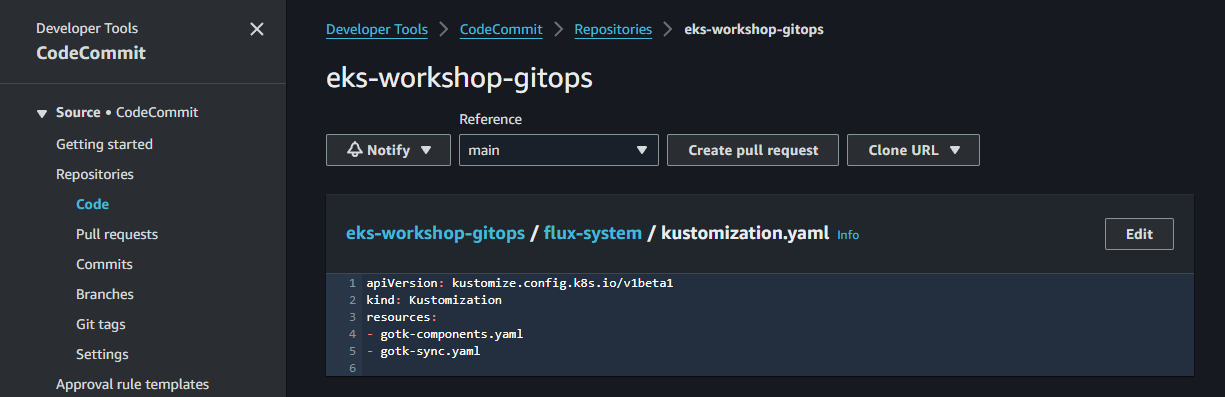1225x397 pixels.
Task: Click the Edit file button
Action: coord(1139,234)
